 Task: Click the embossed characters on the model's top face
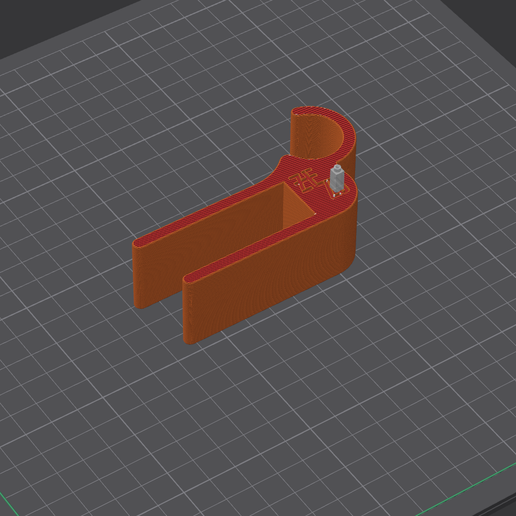(319, 184)
